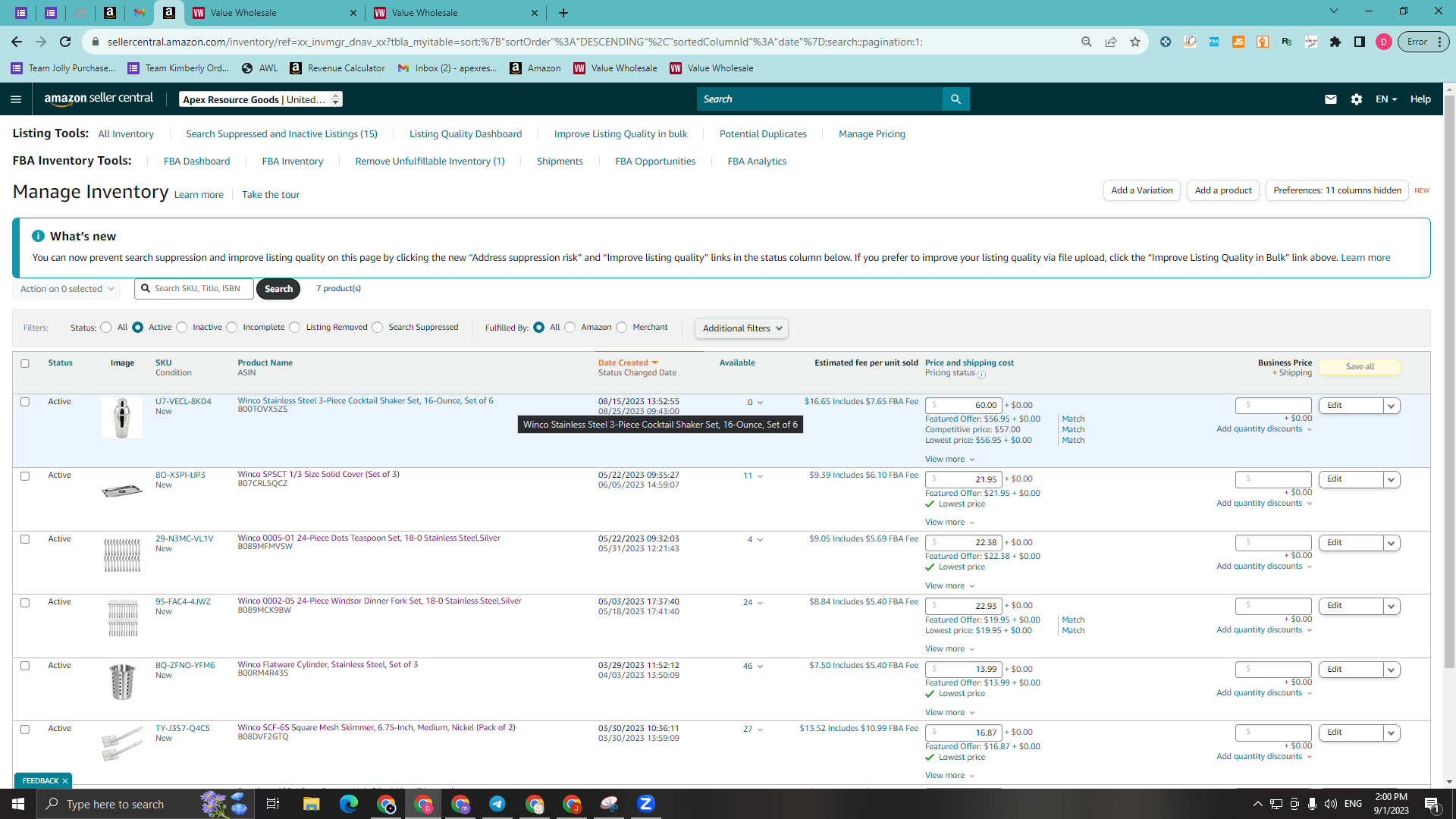This screenshot has height=819, width=1456.
Task: Expand available quantity arrow for Teaspoon Set row
Action: (760, 540)
